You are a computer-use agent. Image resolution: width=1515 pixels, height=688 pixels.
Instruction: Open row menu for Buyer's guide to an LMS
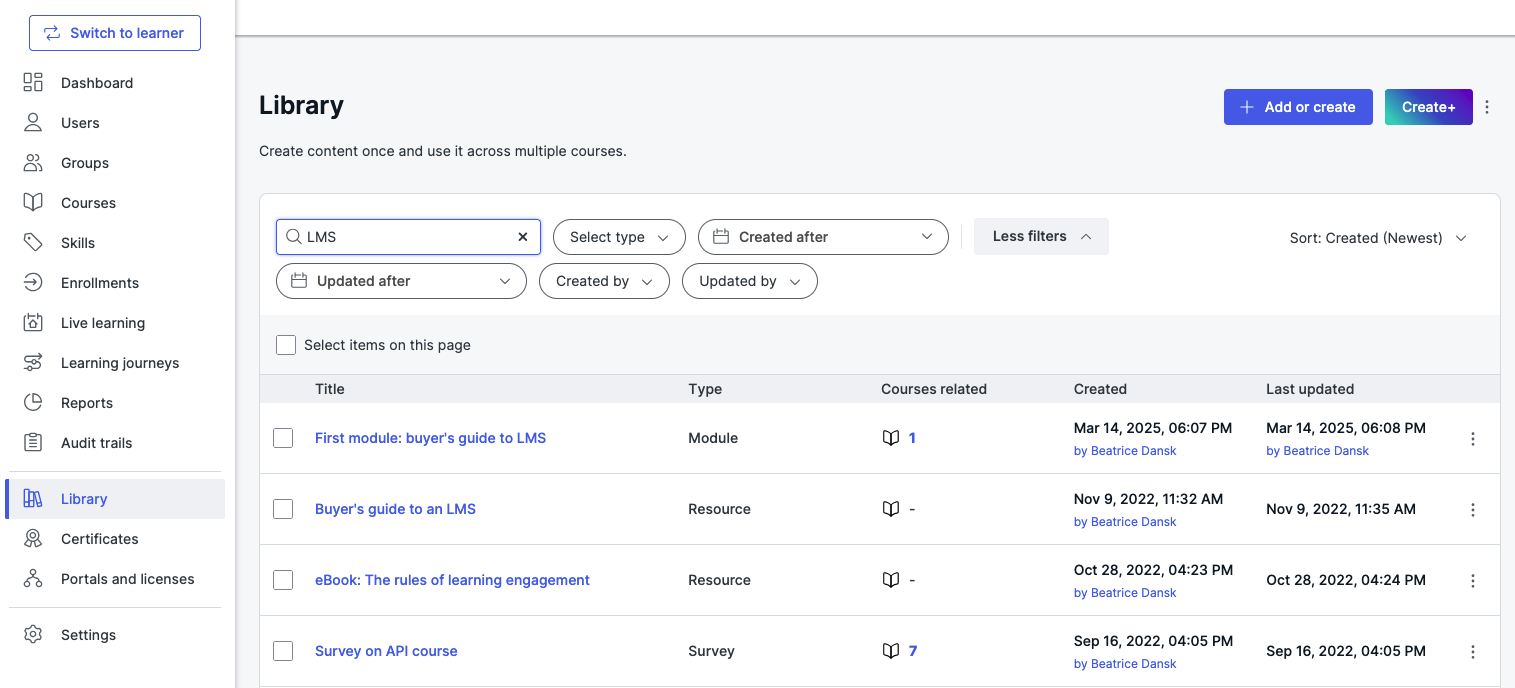tap(1472, 510)
